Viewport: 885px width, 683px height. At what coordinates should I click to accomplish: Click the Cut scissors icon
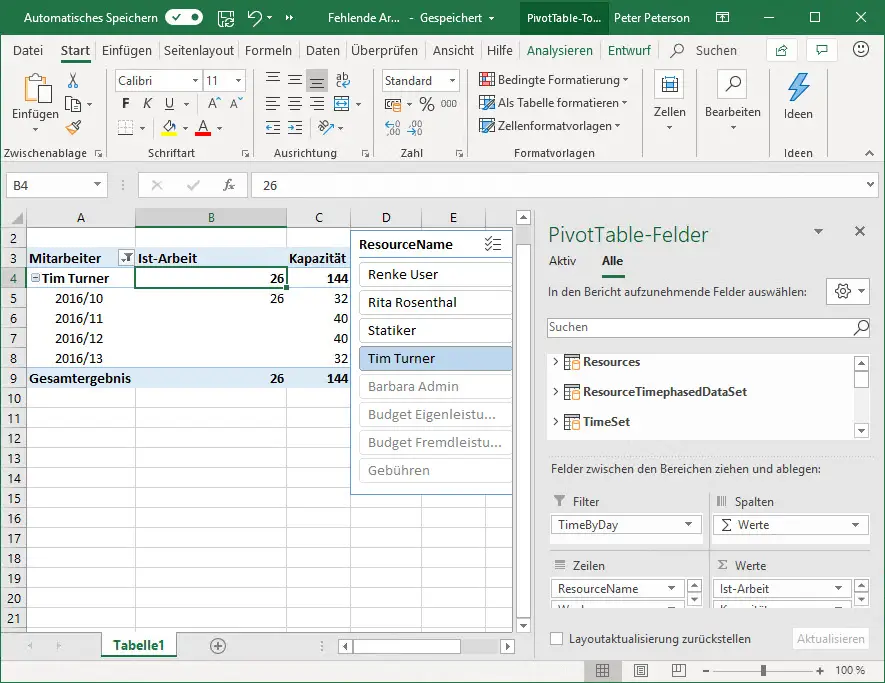(x=73, y=81)
